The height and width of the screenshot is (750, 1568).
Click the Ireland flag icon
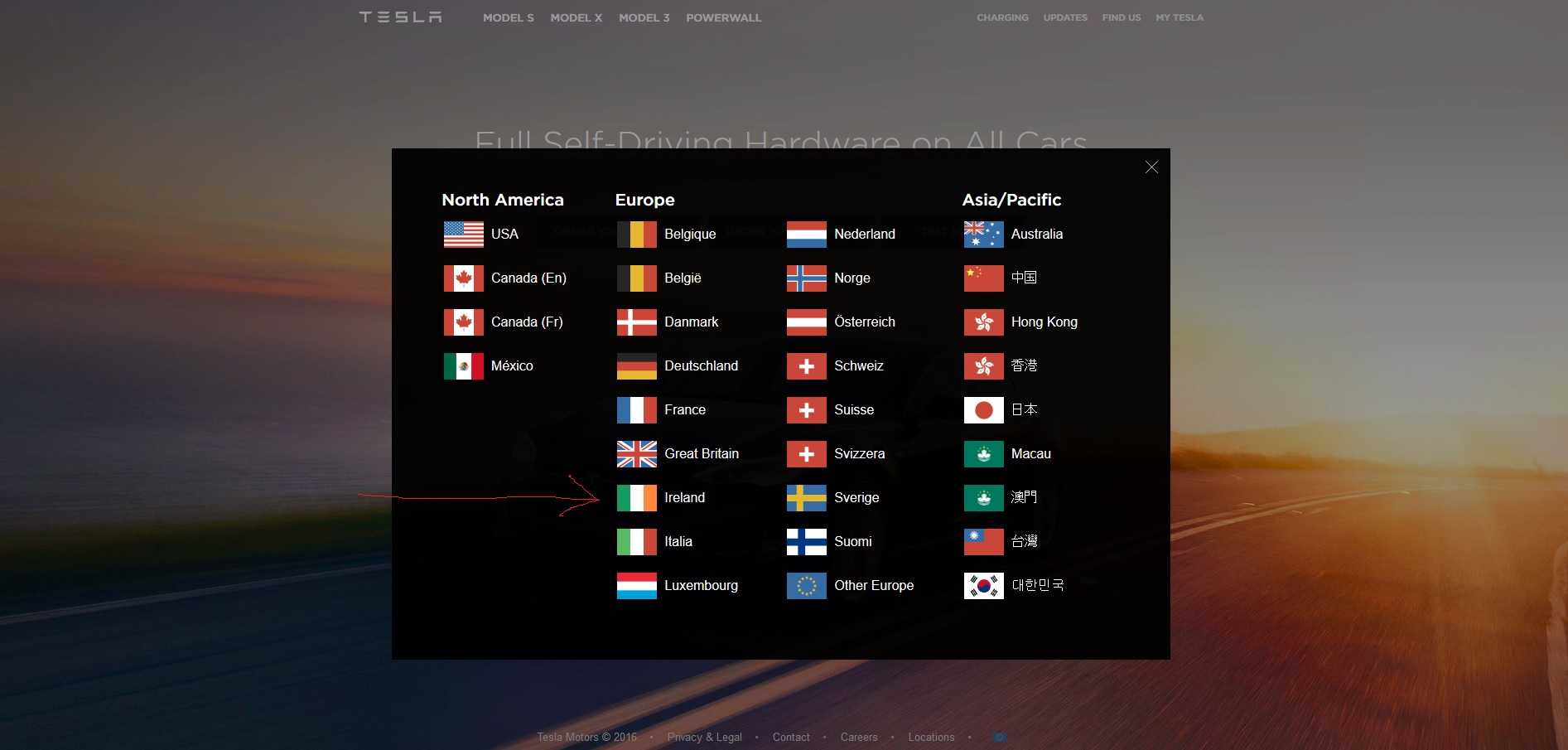coord(636,498)
